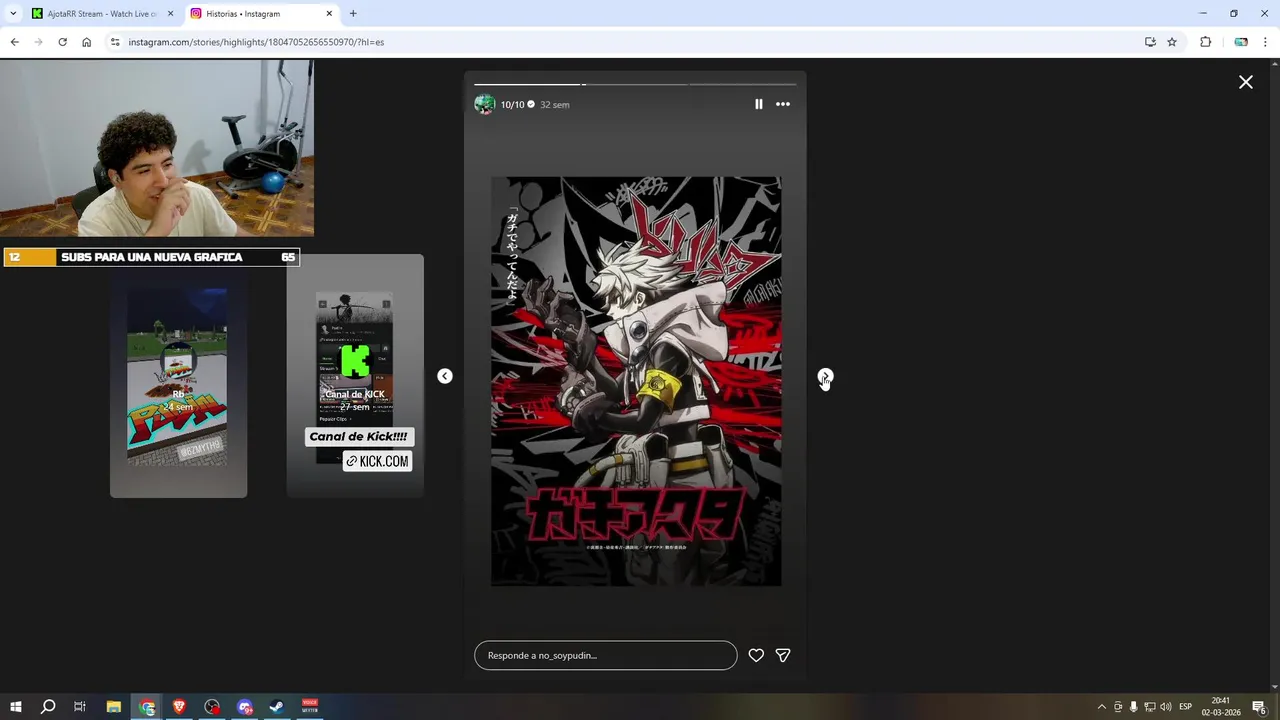Screen dimensions: 1280x720
Task: Switch to Chrome on the taskbar
Action: point(147,707)
